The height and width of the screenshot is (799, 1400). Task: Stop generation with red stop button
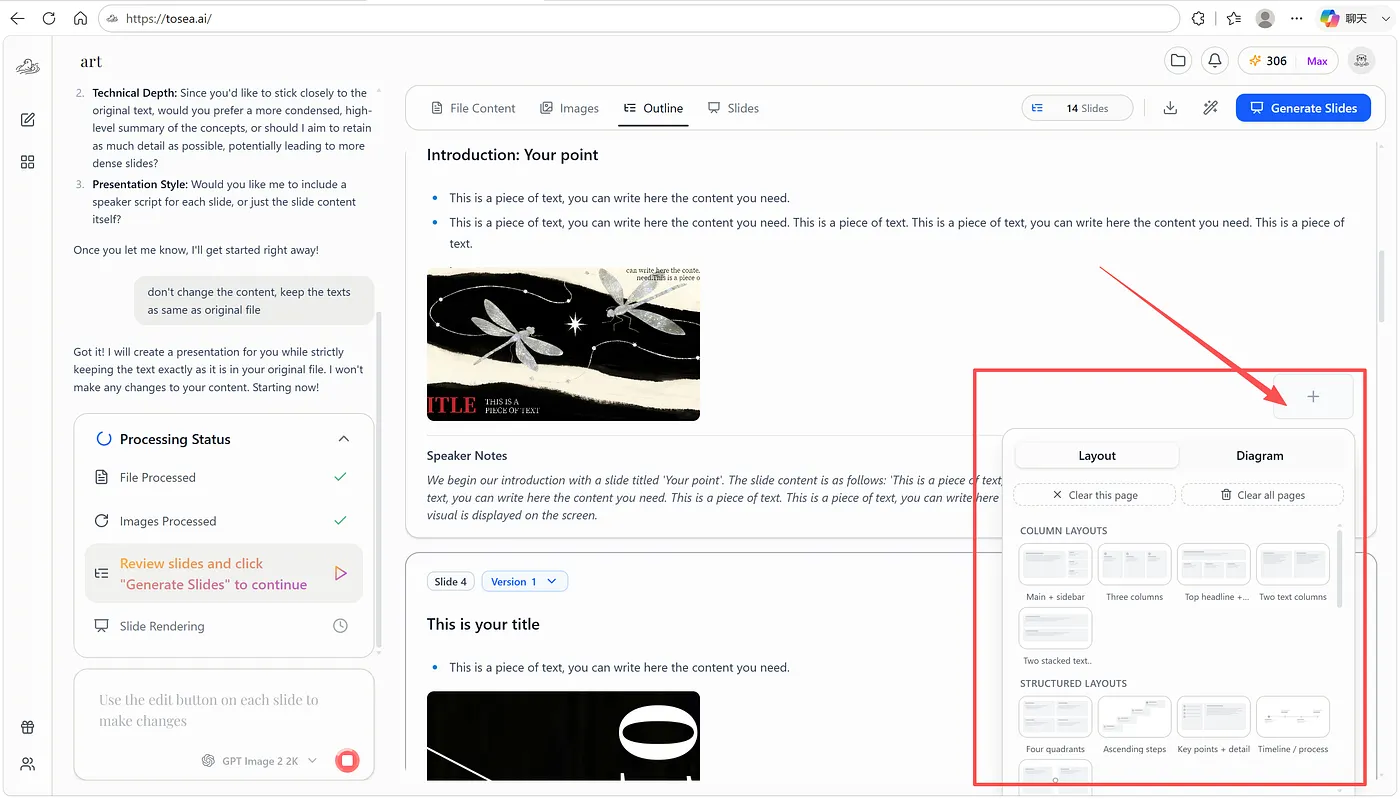tap(348, 761)
